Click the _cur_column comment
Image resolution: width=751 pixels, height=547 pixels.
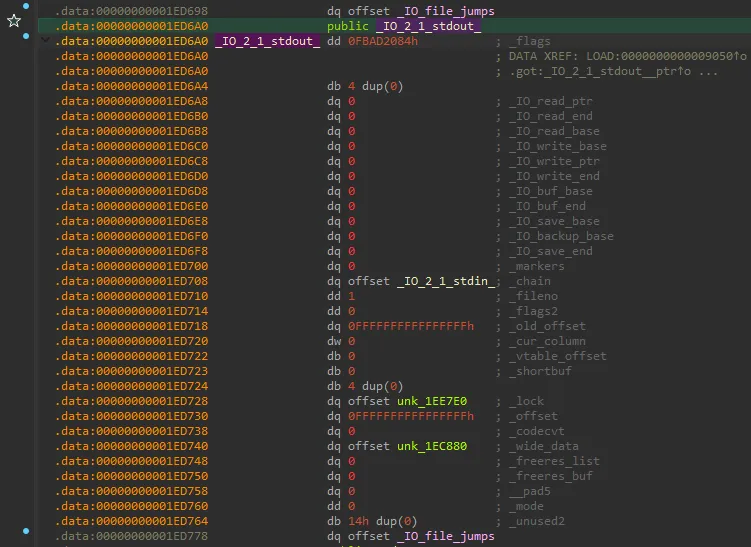tap(547, 341)
